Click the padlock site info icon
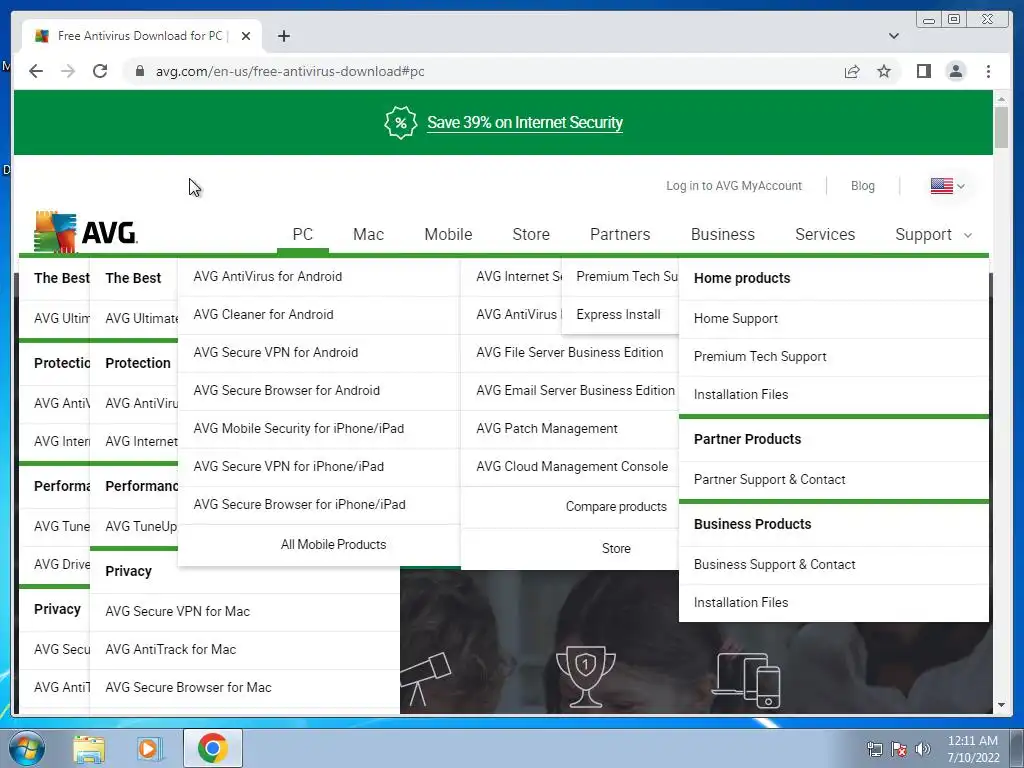Viewport: 1024px width, 768px height. pos(139,71)
